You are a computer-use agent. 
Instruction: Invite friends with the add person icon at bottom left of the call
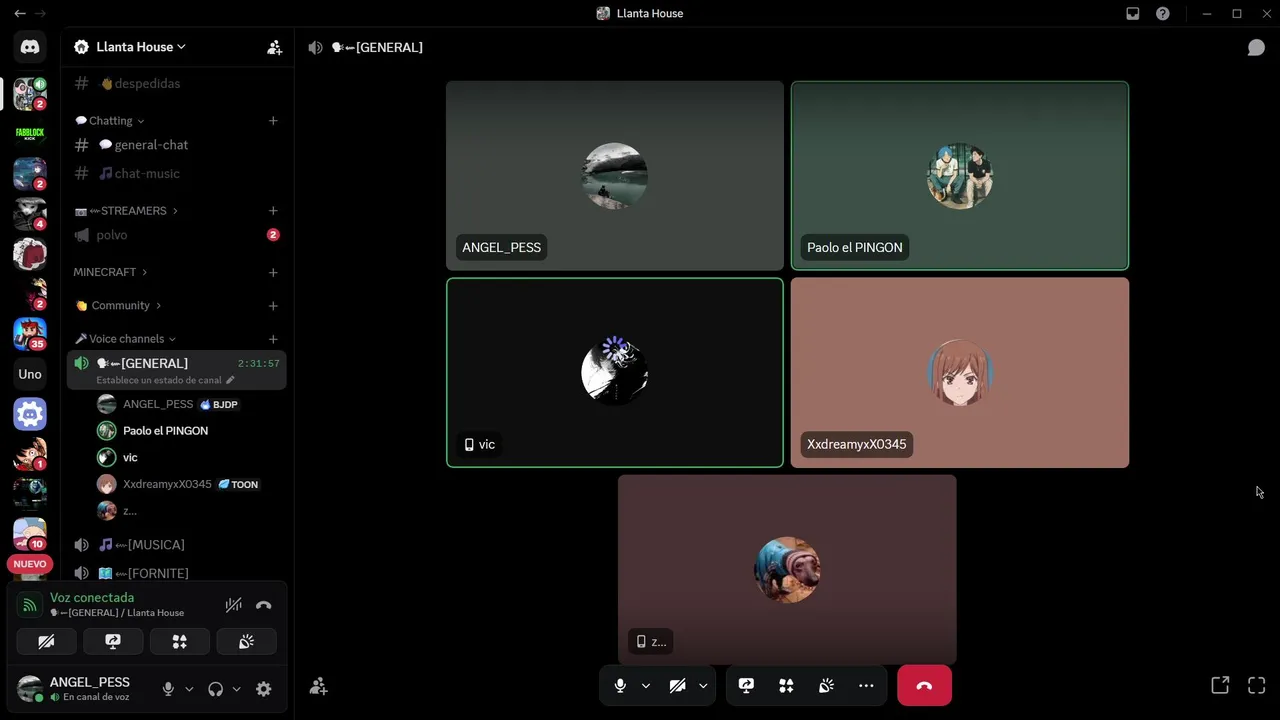click(318, 686)
